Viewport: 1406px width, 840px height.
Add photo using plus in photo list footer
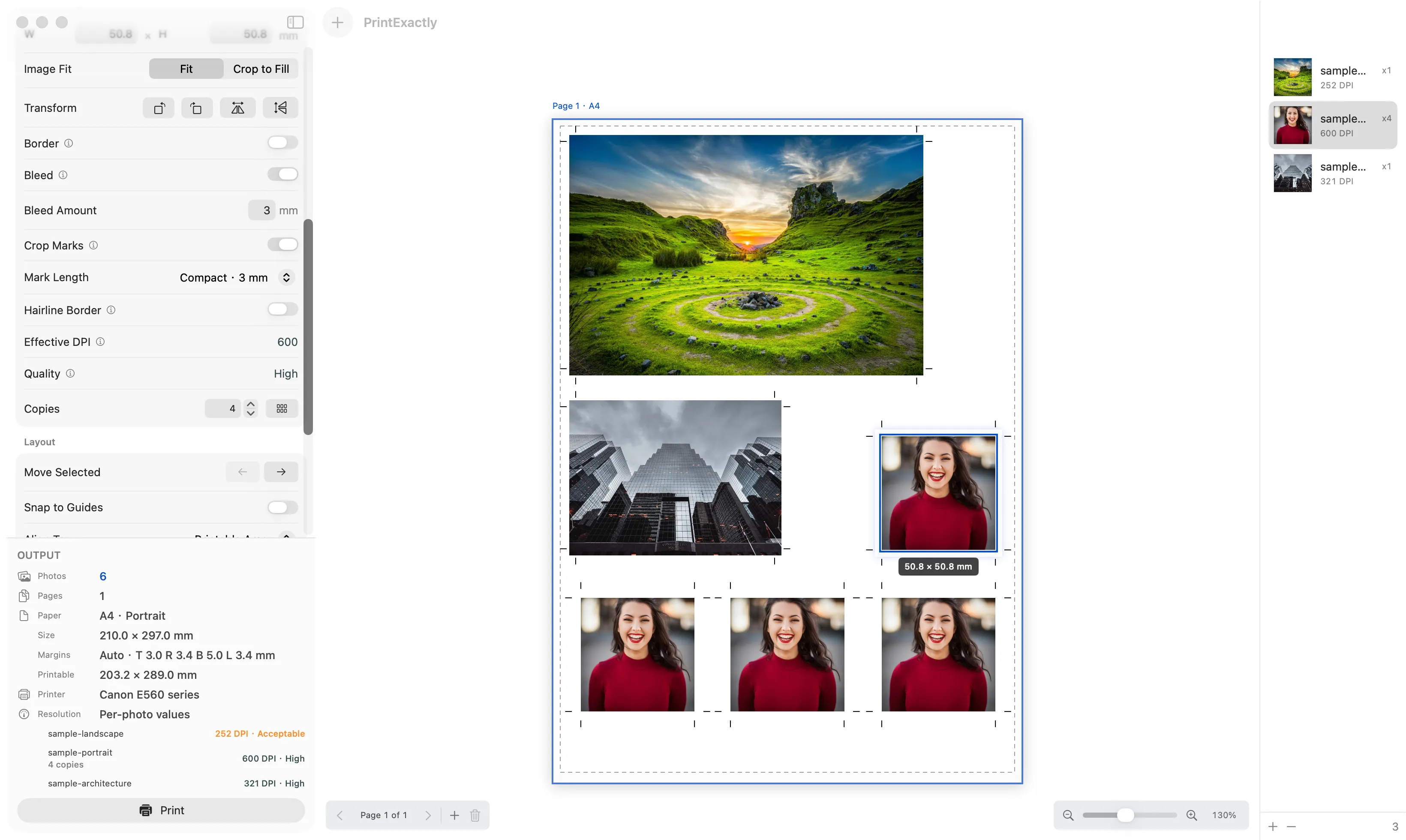click(1273, 826)
